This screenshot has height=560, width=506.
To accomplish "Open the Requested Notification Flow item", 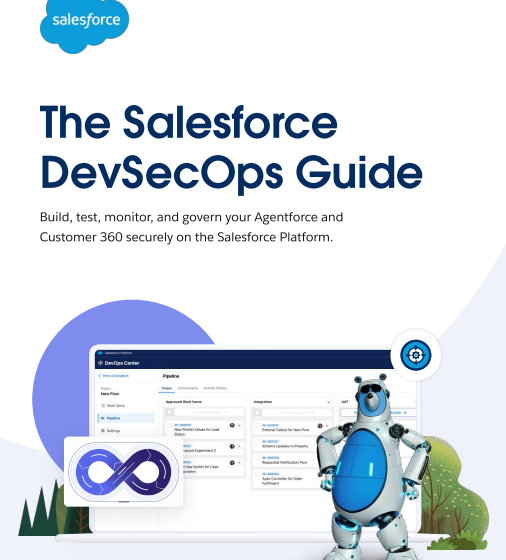I will click(284, 462).
